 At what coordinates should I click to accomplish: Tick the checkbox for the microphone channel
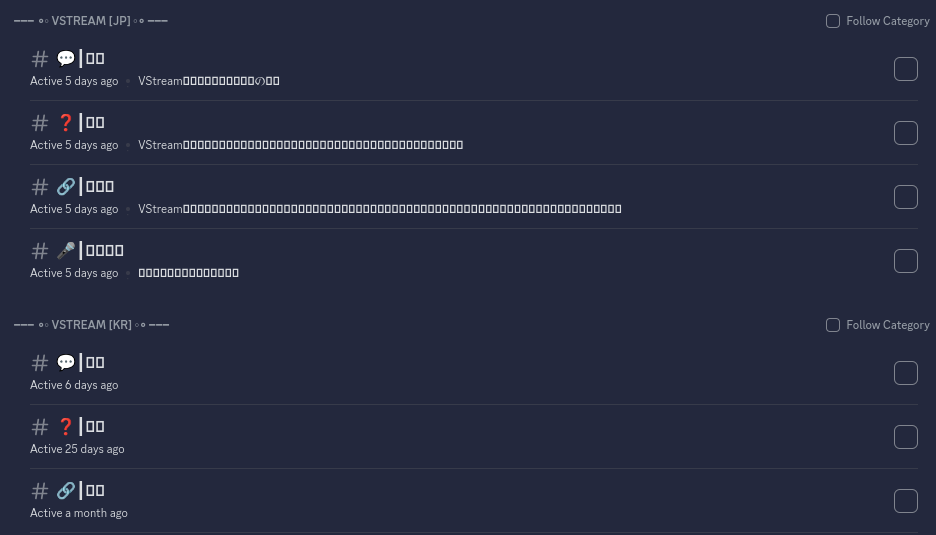[x=905, y=261]
